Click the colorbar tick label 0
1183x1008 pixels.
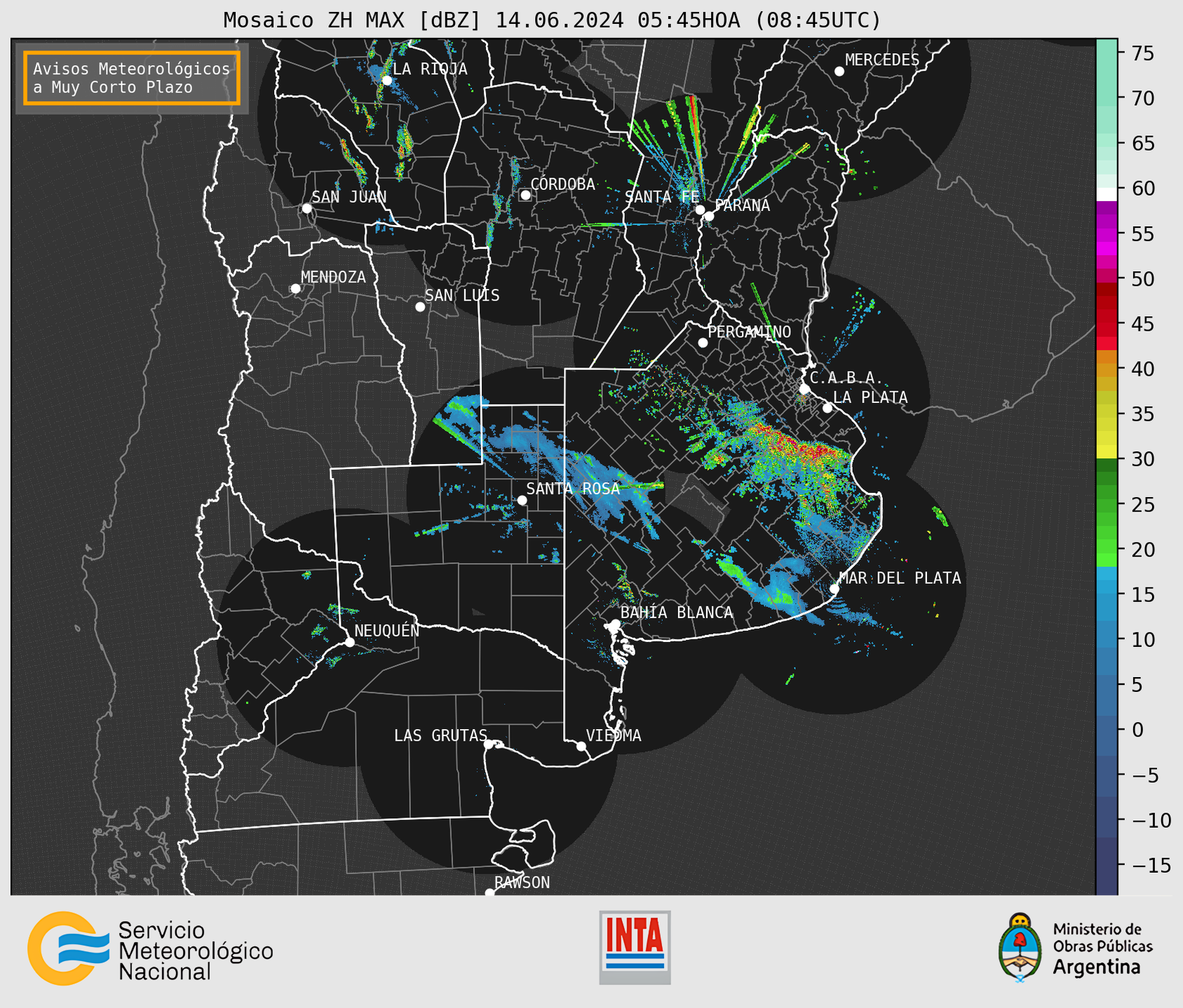1137,730
